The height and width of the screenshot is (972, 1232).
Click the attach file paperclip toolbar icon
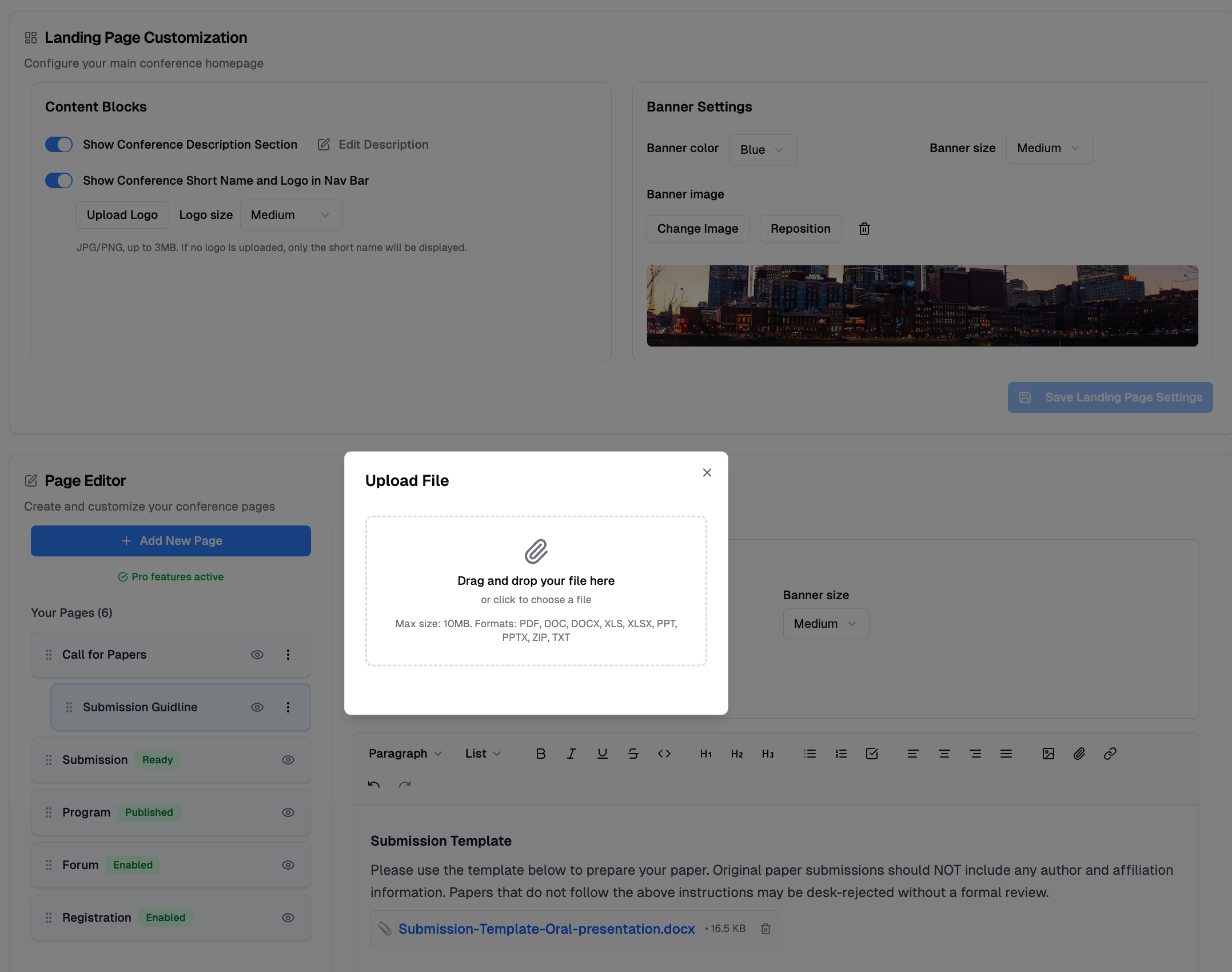coord(1079,754)
